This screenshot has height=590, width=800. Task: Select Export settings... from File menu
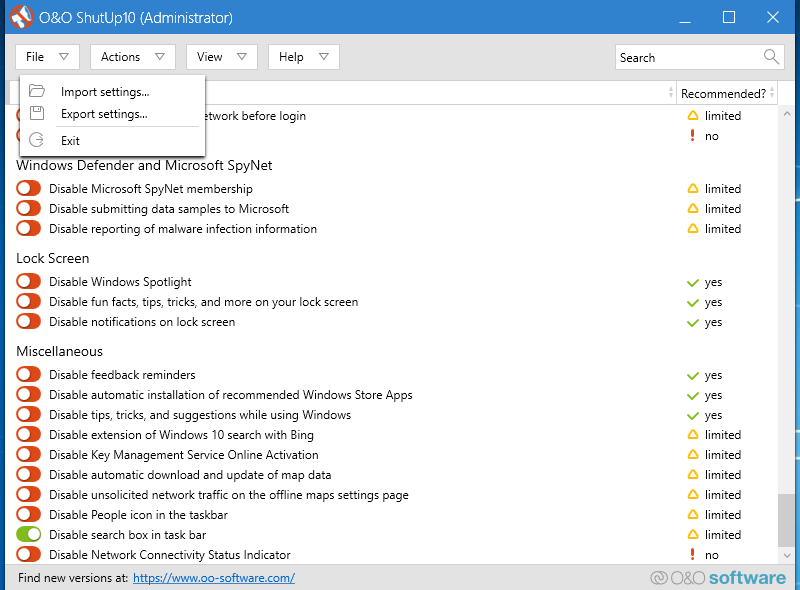click(x=112, y=113)
